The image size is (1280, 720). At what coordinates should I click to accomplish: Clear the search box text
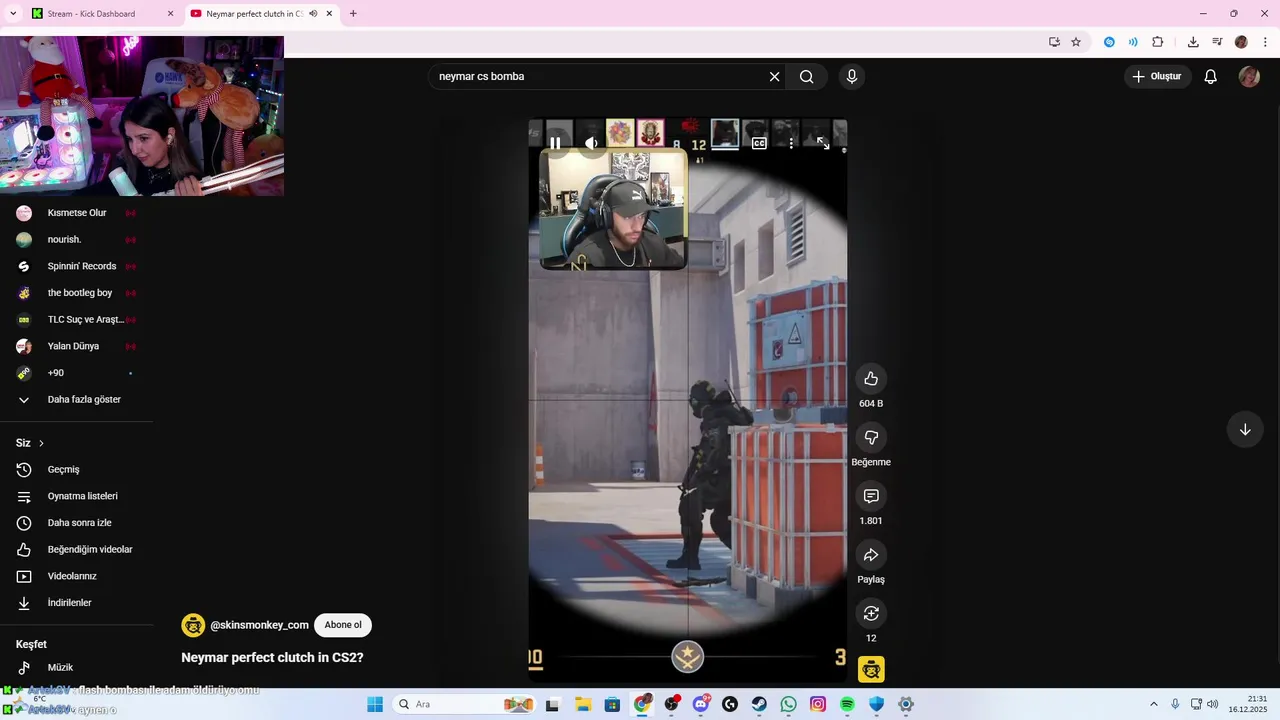(774, 77)
